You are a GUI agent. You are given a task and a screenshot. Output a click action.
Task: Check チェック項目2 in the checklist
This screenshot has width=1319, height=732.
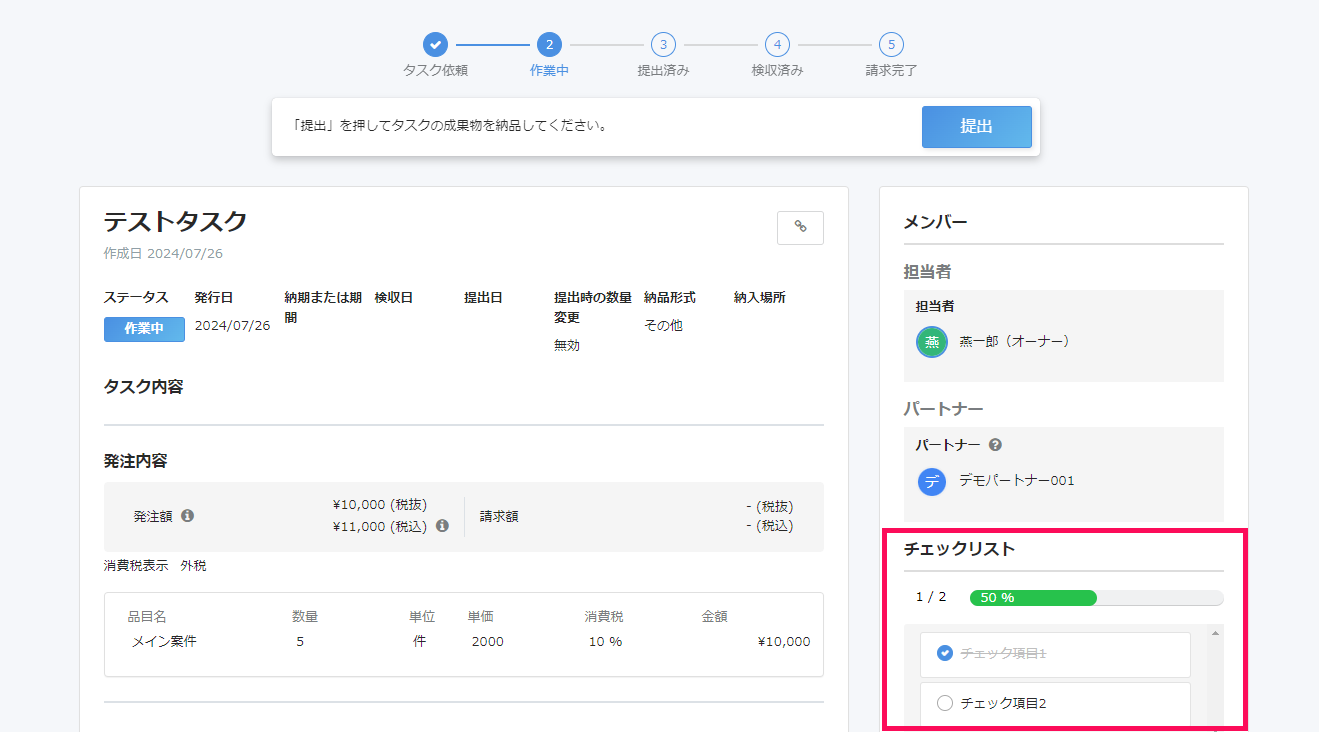coord(945,703)
